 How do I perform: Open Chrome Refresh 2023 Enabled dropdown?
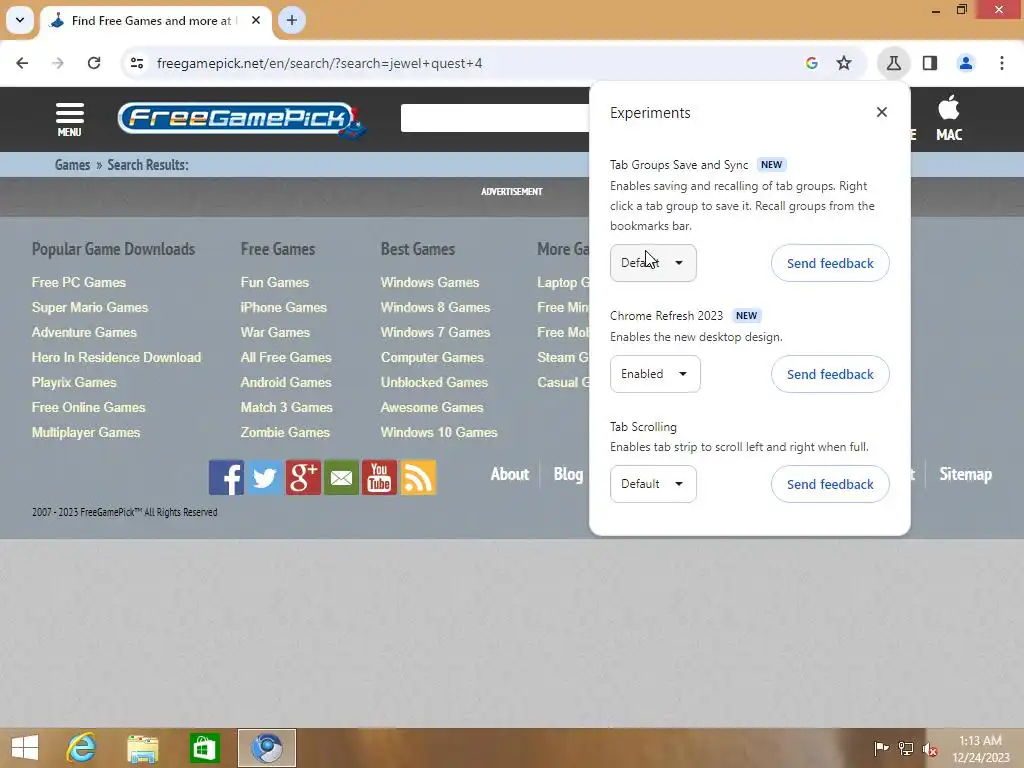click(655, 374)
